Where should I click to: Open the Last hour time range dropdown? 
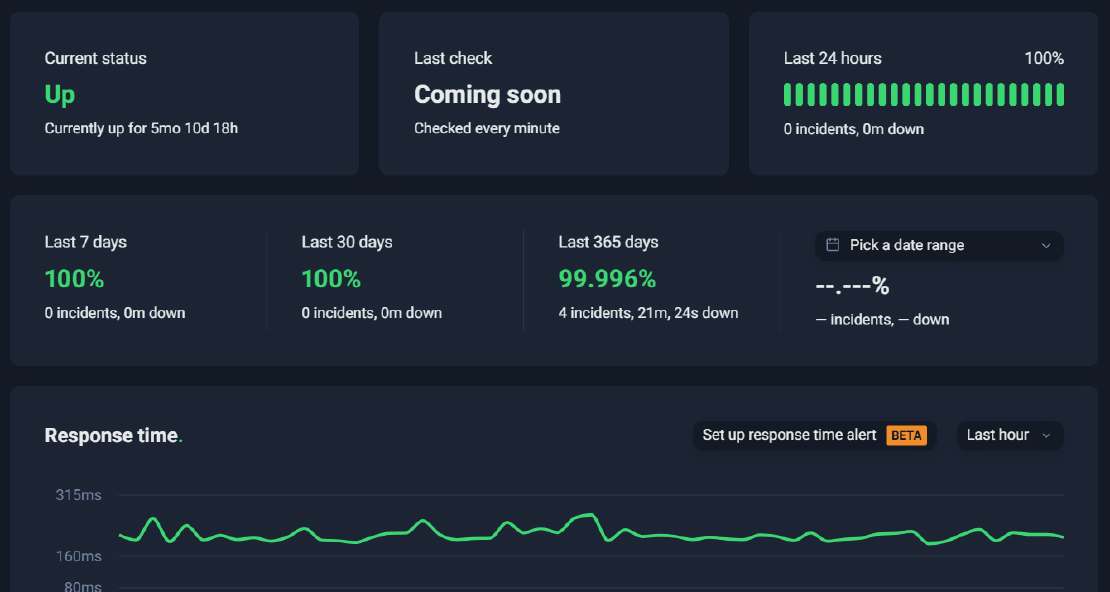[1009, 435]
